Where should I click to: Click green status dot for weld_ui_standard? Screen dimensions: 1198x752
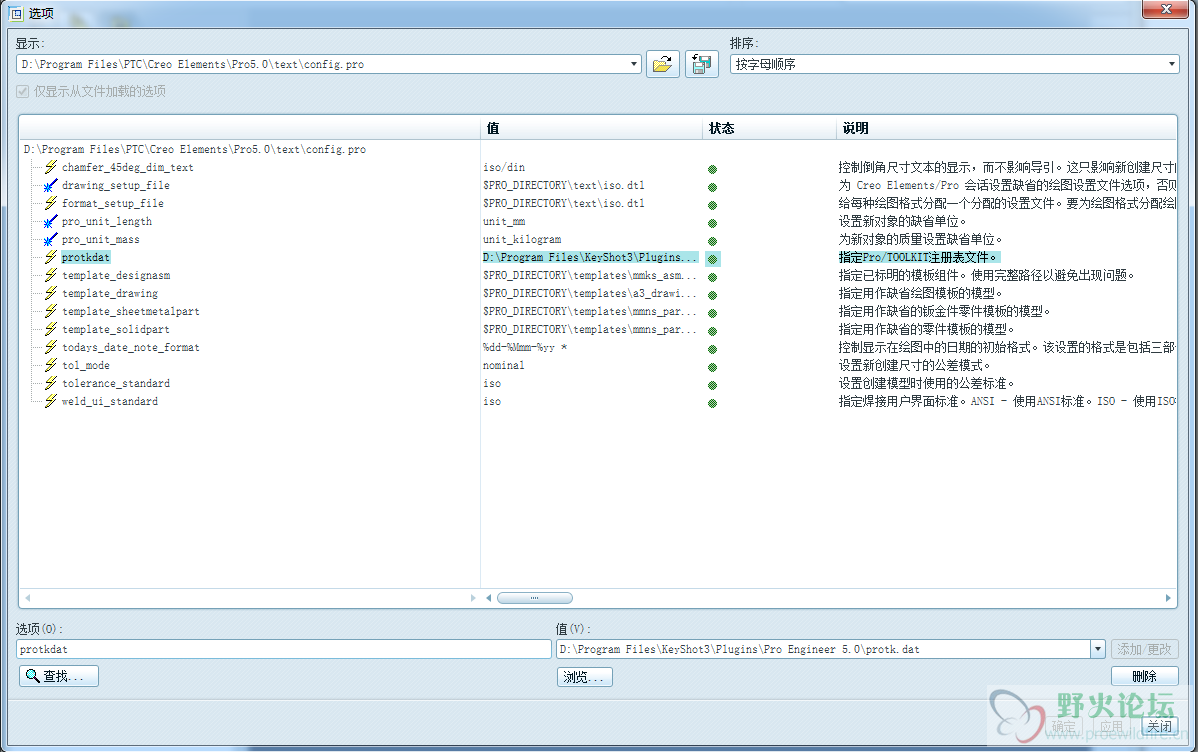coord(712,404)
